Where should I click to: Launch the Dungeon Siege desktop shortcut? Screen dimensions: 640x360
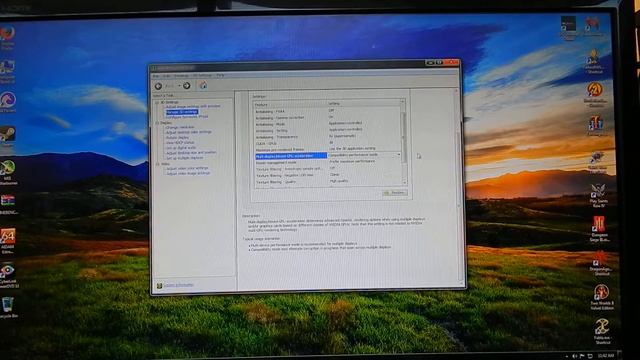tap(599, 229)
